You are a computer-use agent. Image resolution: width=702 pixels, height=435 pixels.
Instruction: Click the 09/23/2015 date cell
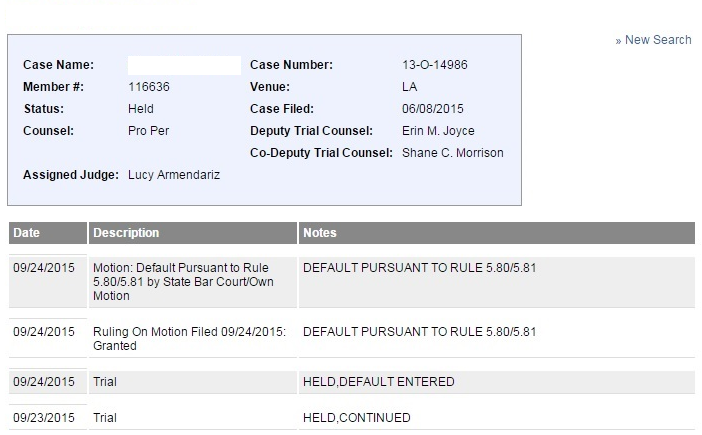[43, 418]
